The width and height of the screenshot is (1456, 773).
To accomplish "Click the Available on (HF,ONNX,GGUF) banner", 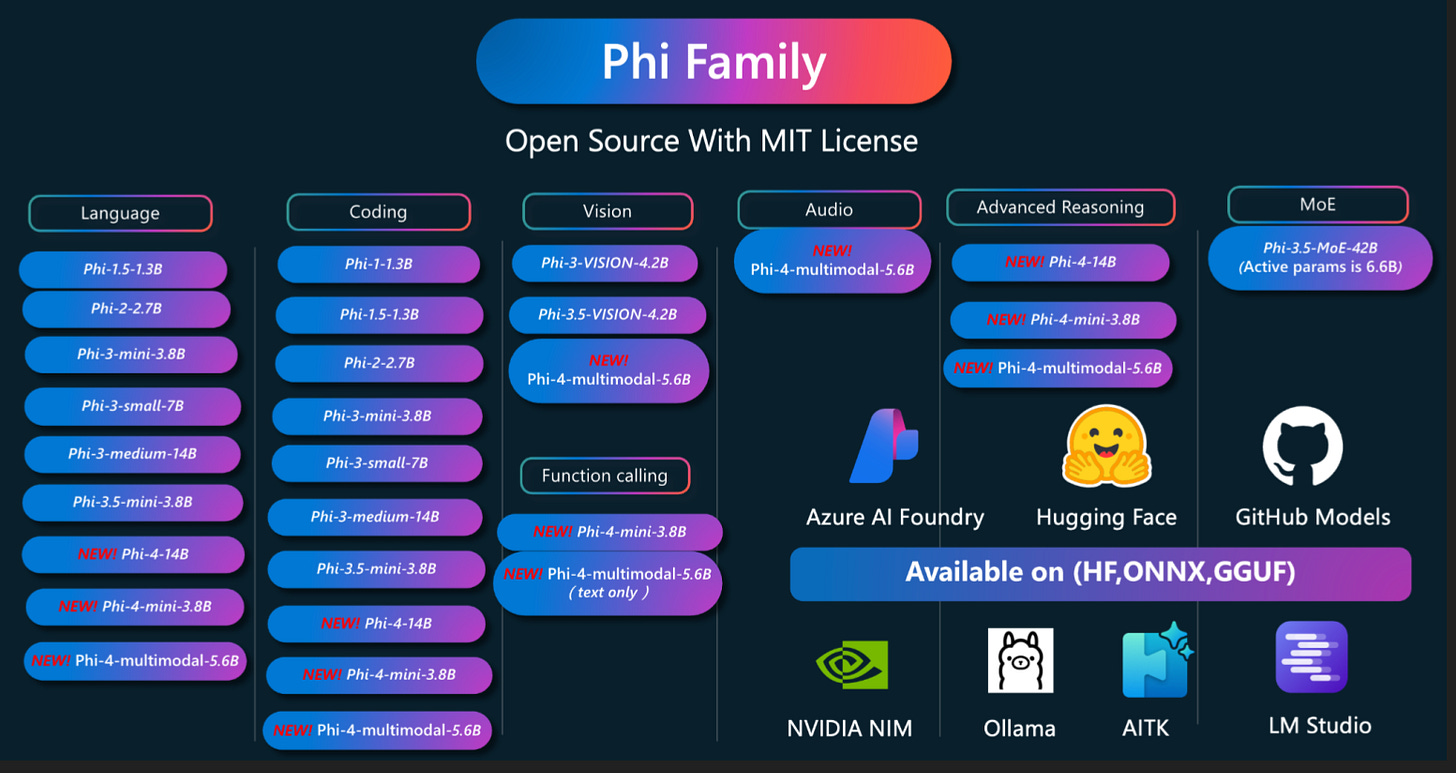I will click(x=1100, y=573).
